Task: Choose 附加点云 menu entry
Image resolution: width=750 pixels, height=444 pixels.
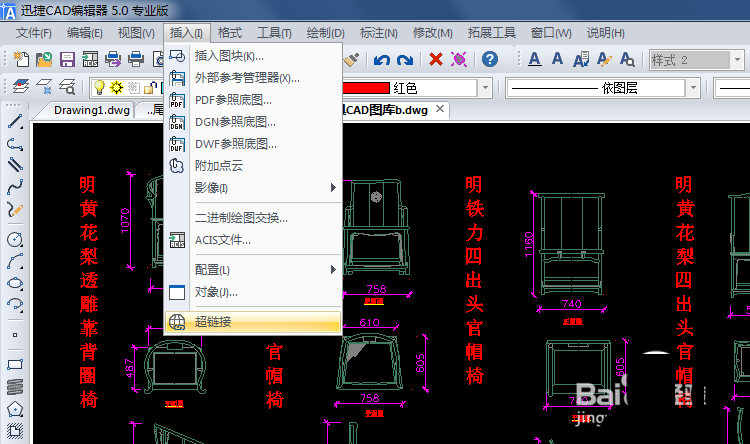Action: pos(253,166)
